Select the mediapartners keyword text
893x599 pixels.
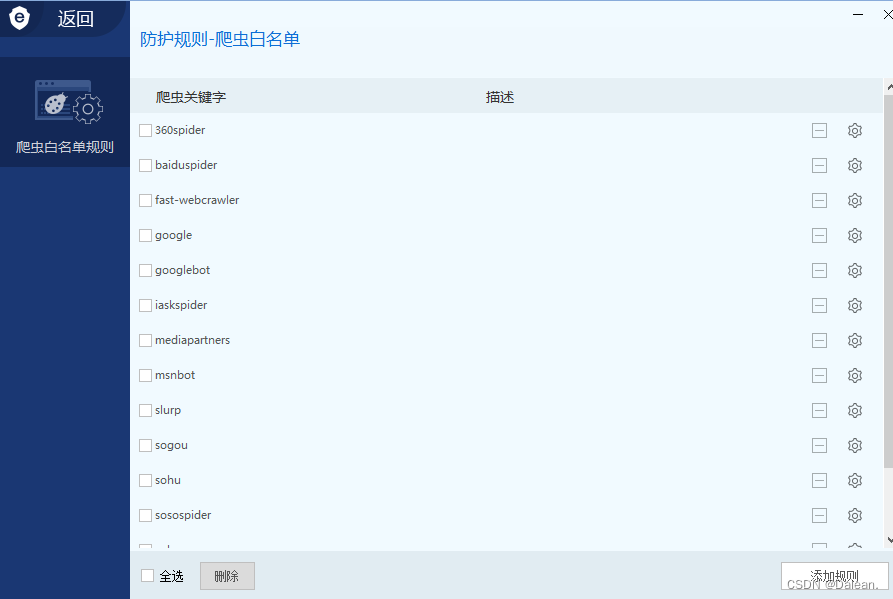pos(192,340)
